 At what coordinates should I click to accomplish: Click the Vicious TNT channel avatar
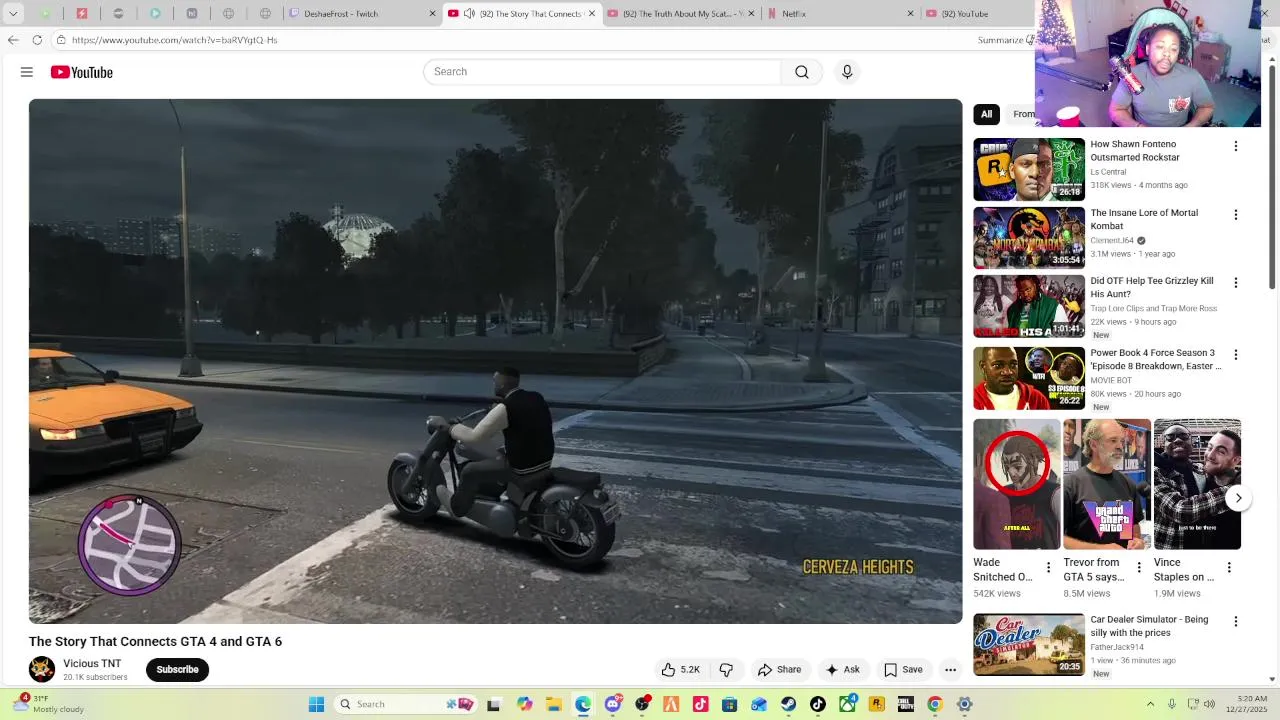tap(42, 669)
